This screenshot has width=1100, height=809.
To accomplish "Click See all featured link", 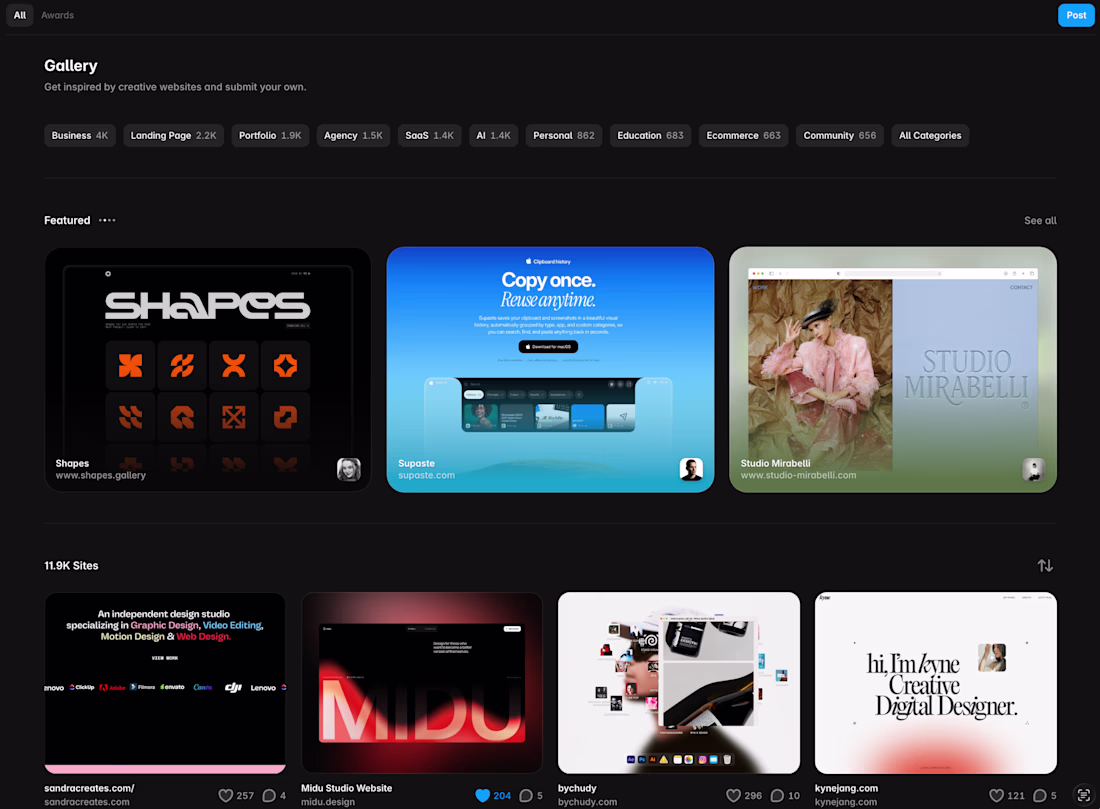I will [x=1040, y=220].
